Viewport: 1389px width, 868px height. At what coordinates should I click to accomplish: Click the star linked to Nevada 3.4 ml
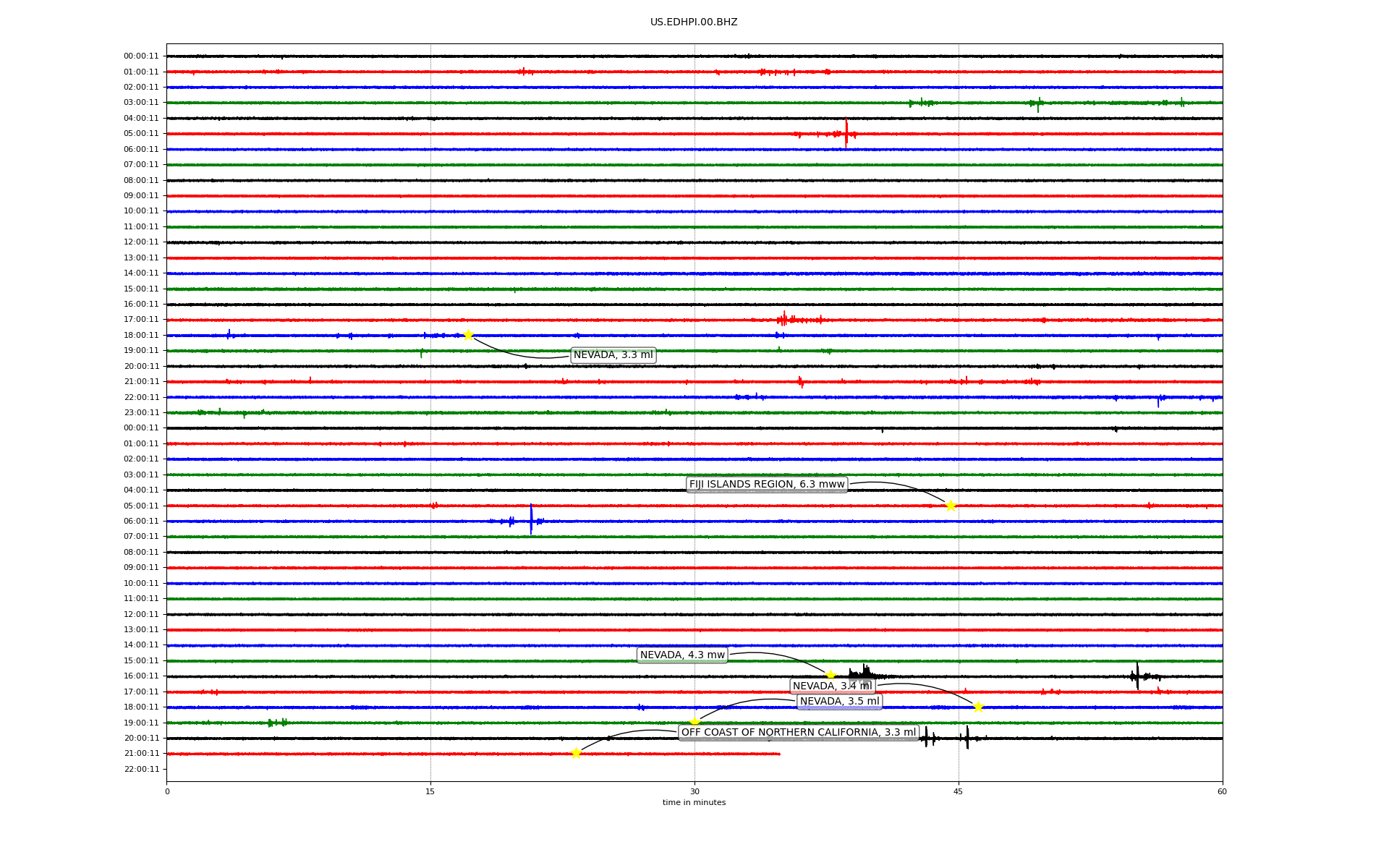click(x=978, y=707)
